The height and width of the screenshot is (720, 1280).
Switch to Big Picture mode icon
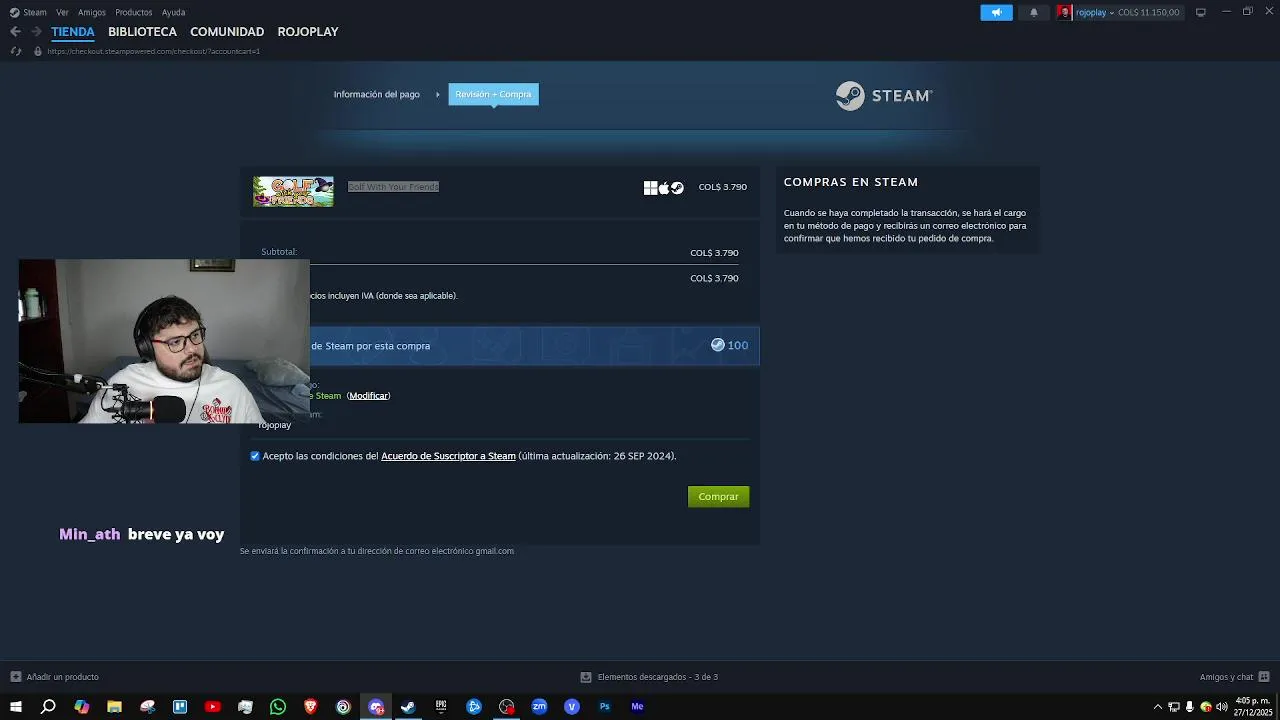coord(1200,12)
